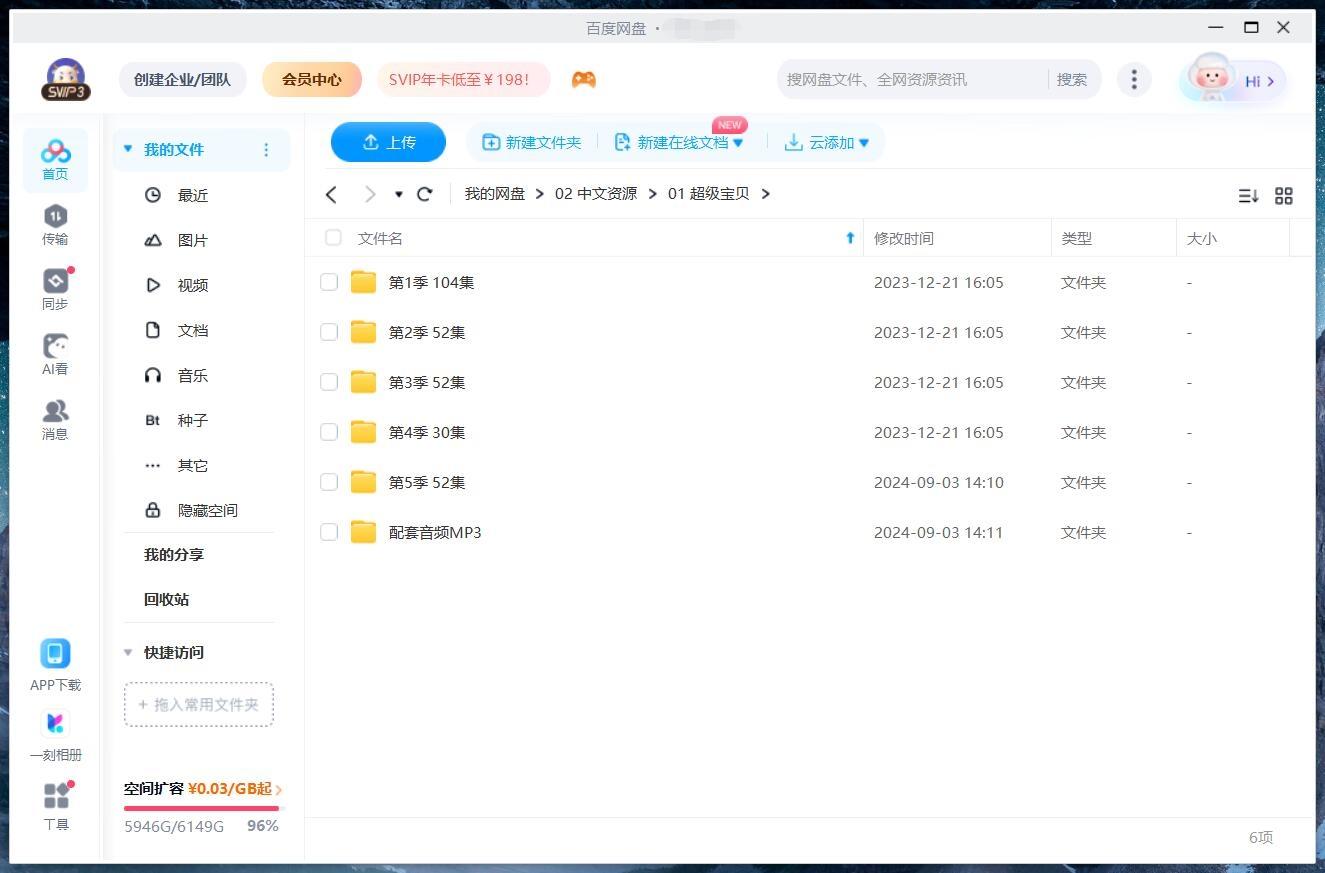
Task: Open the 传输 transfer icon in sidebar
Action: [x=55, y=217]
